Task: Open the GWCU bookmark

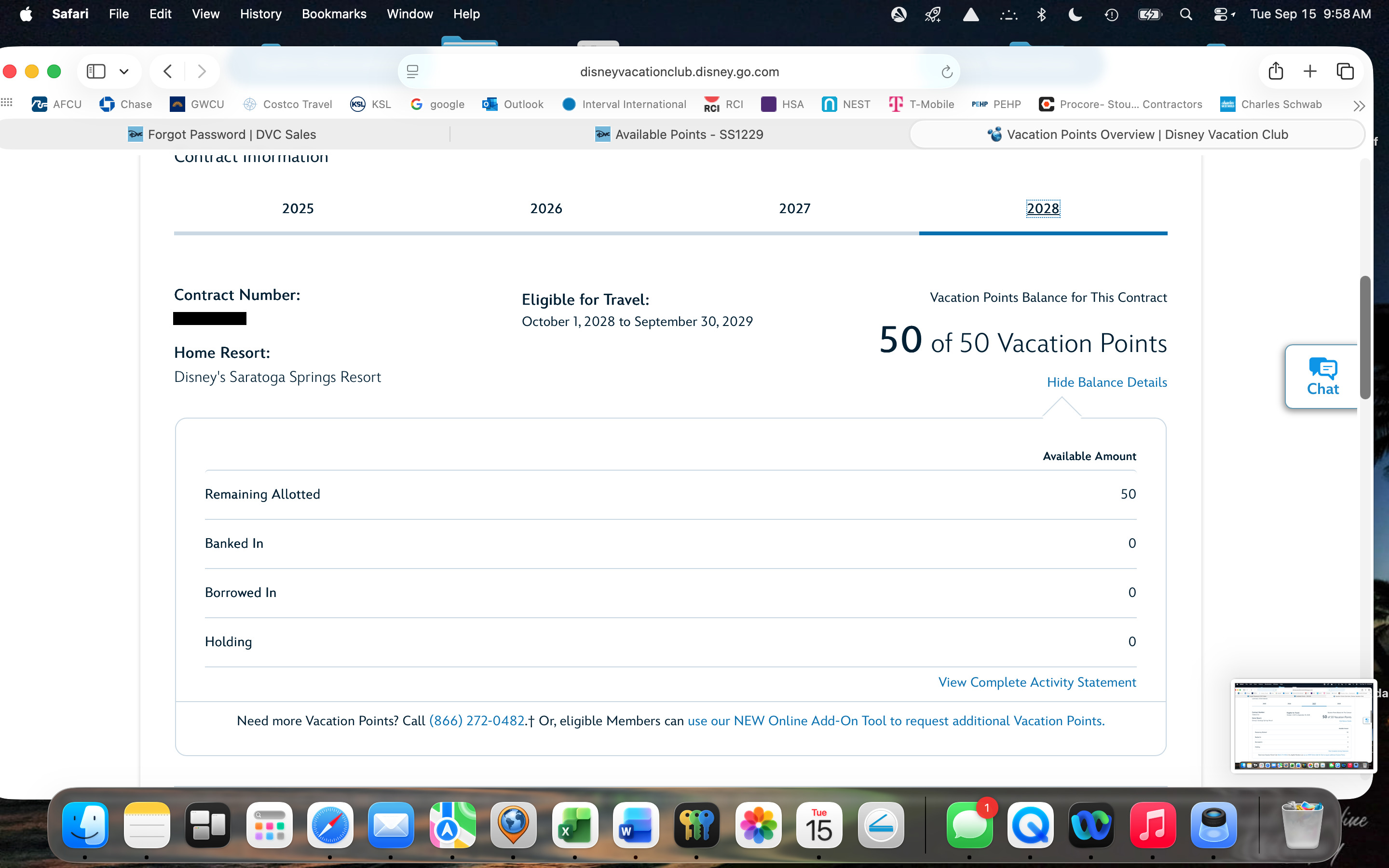Action: (x=197, y=104)
